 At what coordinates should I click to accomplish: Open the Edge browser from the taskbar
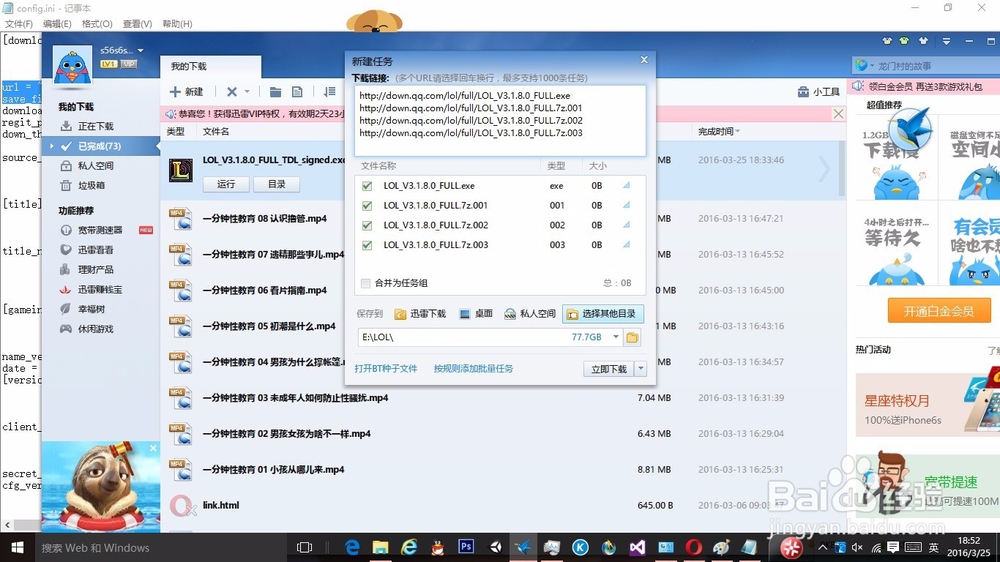[352, 547]
